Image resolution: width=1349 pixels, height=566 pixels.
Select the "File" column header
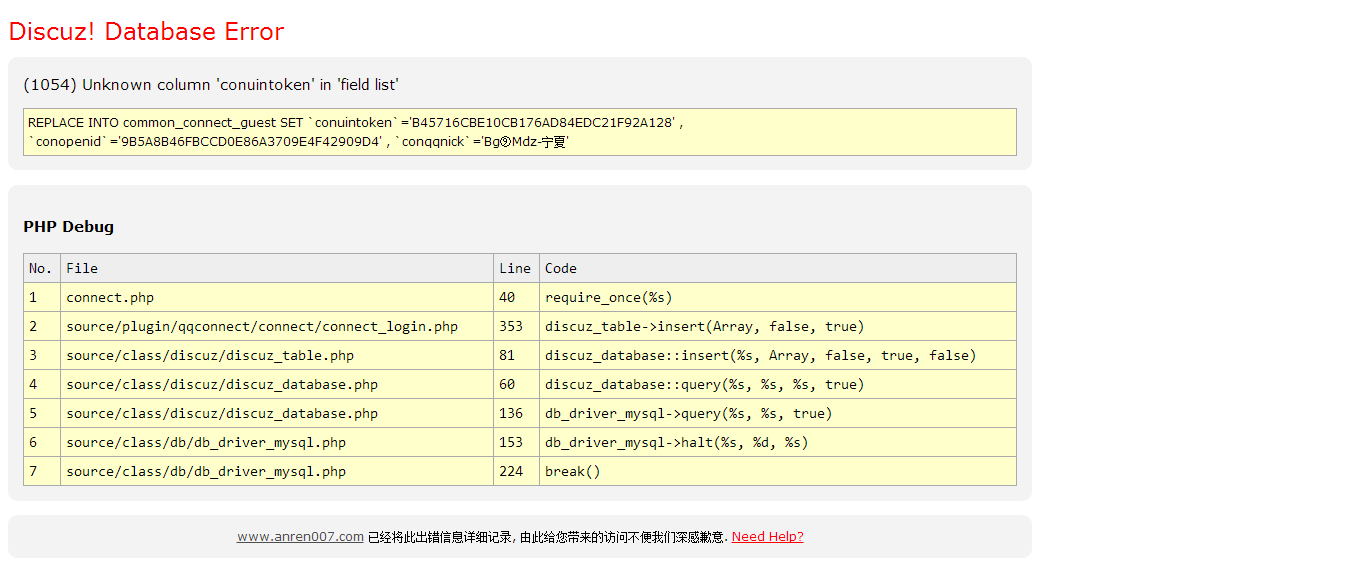[x=82, y=268]
